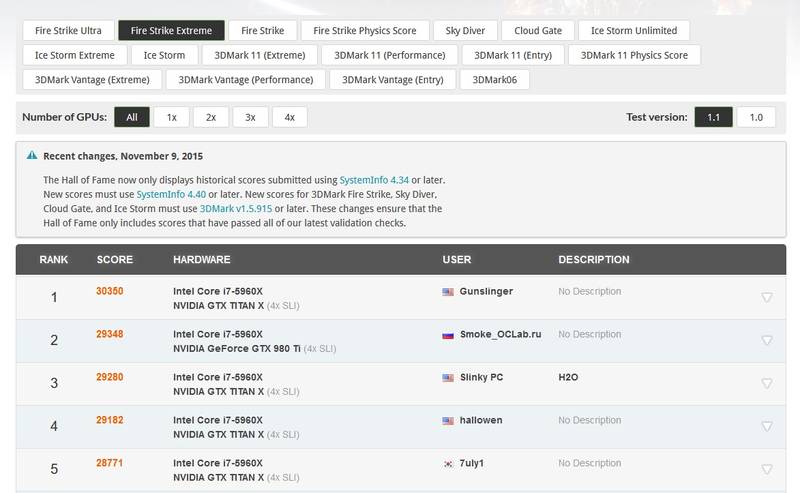Open 3DMark Vantage (Extreme) tab
This screenshot has height=493, width=800.
[92, 80]
